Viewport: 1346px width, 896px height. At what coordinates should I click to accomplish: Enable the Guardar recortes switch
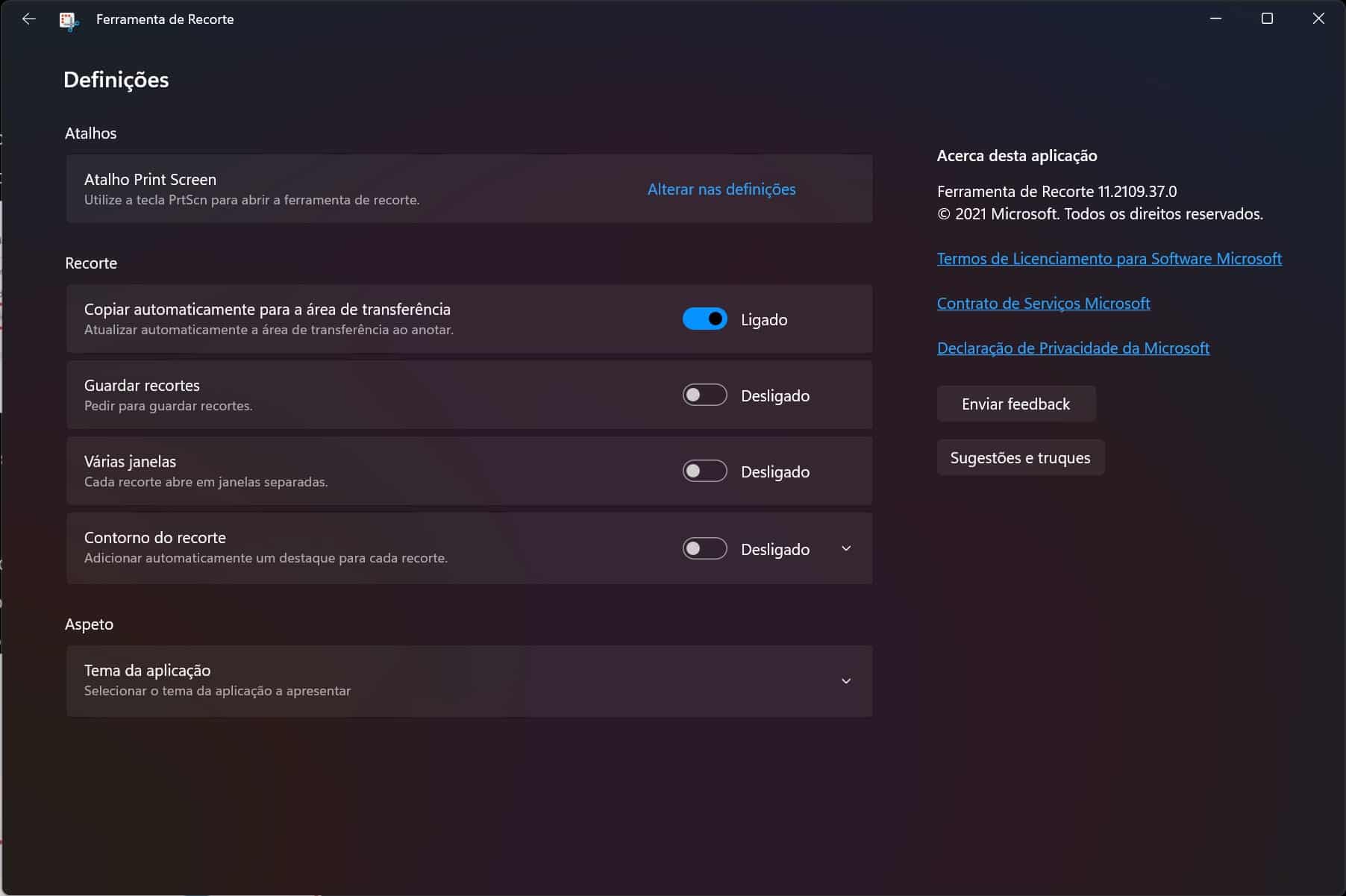(704, 395)
